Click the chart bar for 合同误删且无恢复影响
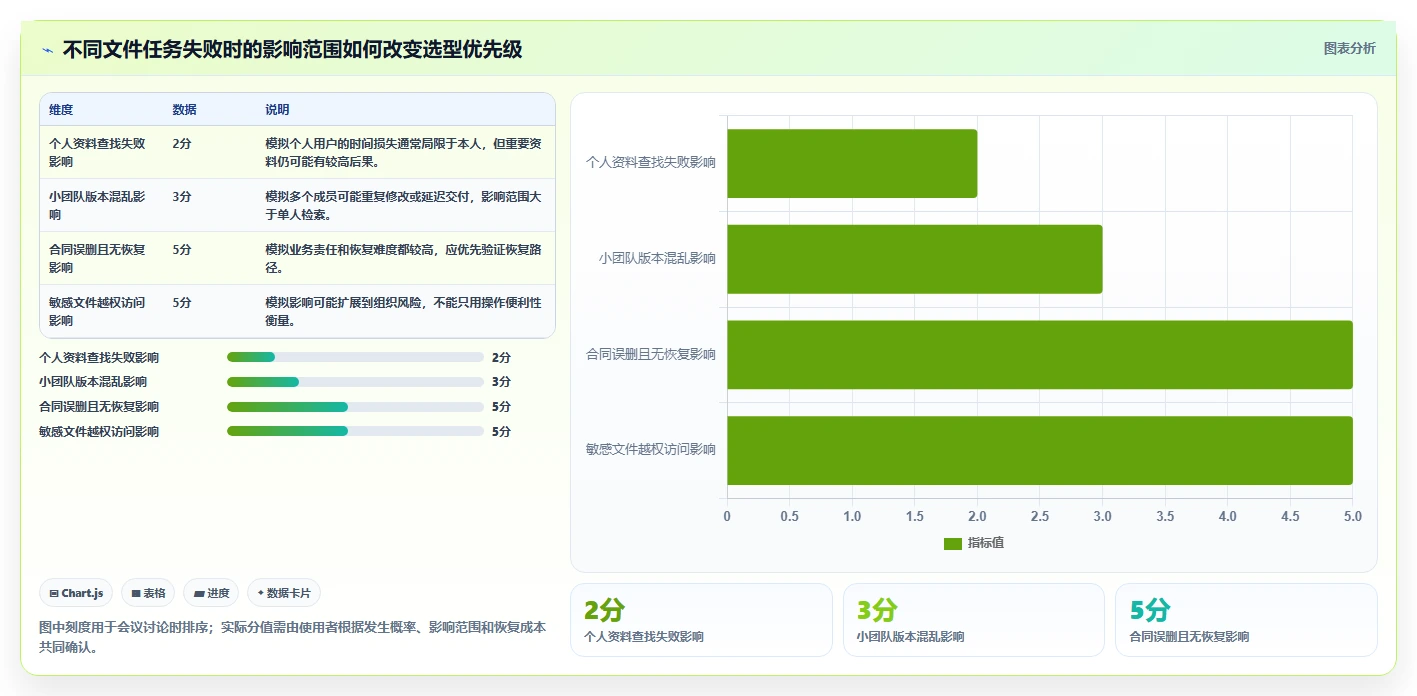This screenshot has width=1417, height=696. tap(1040, 354)
